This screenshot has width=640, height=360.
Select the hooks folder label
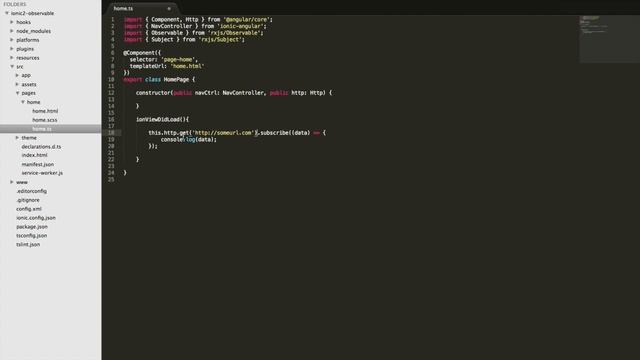23,22
